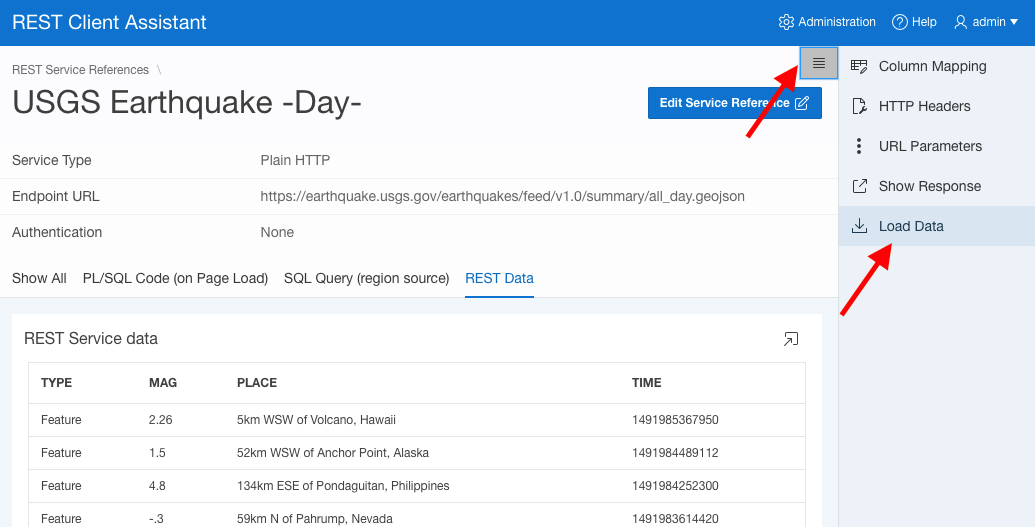Screen dimensions: 1035x527
Task: Click the HTTP Headers document icon
Action: 859,106
